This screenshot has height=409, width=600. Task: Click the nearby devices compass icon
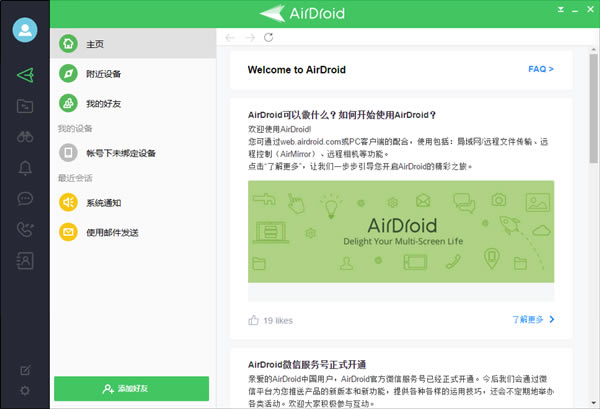[68, 73]
